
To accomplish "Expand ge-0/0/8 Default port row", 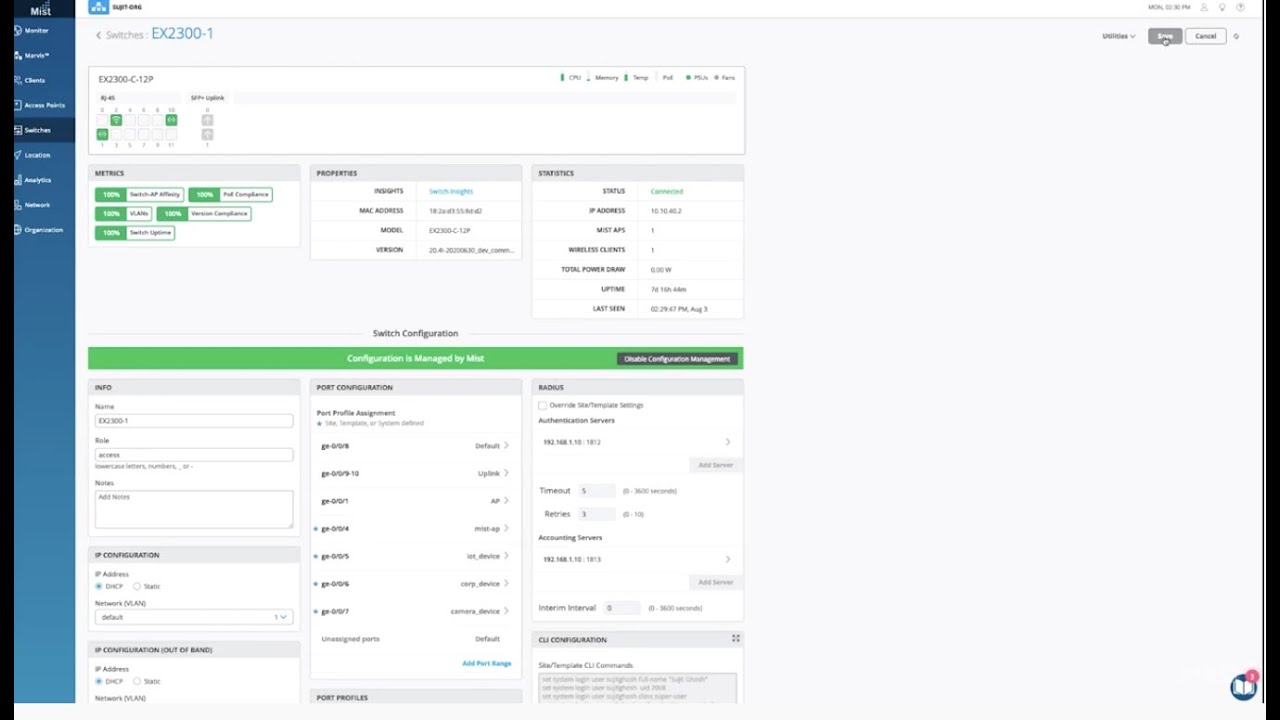I will (x=415, y=446).
